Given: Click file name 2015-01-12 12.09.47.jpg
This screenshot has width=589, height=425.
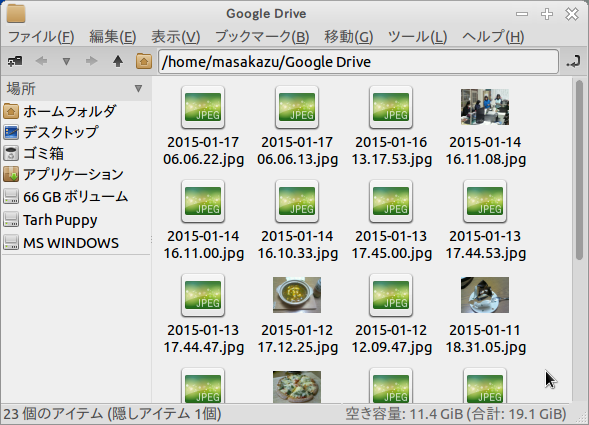Looking at the screenshot, I should click(x=391, y=339).
